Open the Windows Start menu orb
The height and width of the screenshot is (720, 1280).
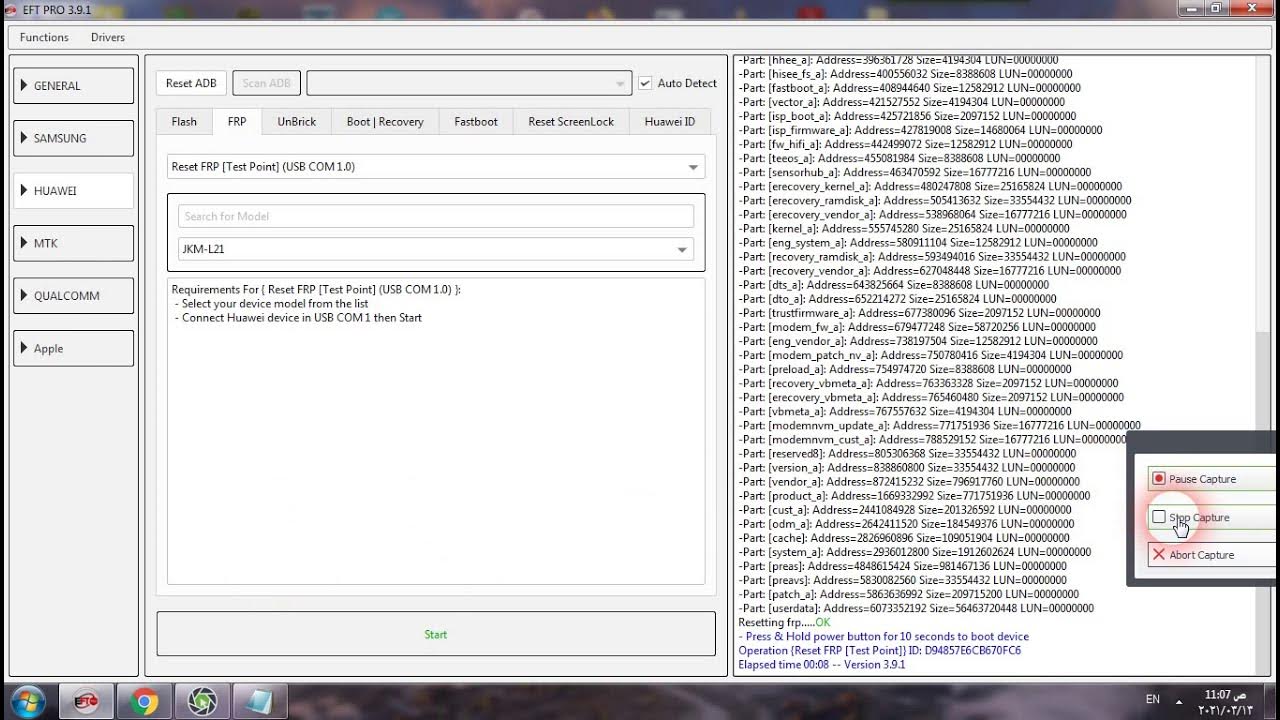(x=26, y=702)
